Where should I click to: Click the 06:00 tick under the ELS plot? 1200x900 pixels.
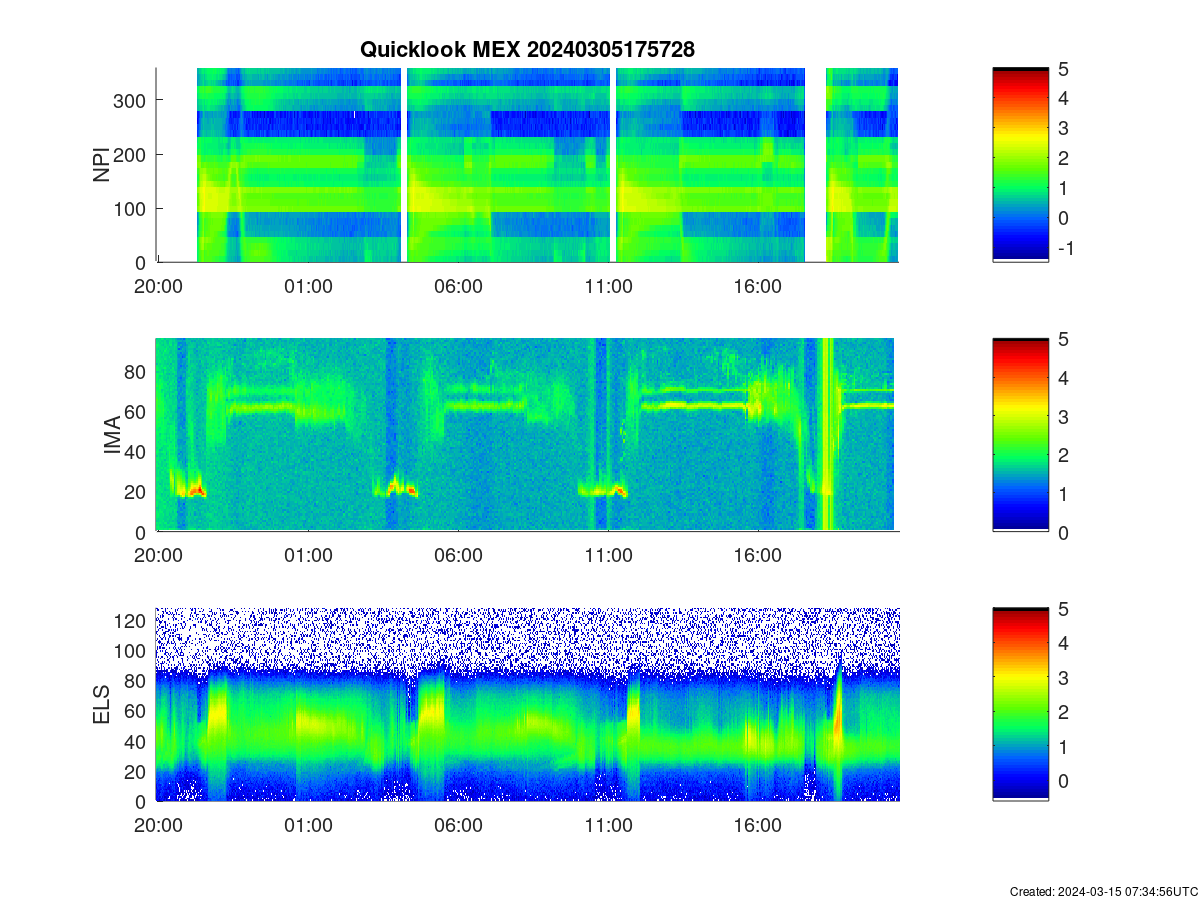pos(458,826)
